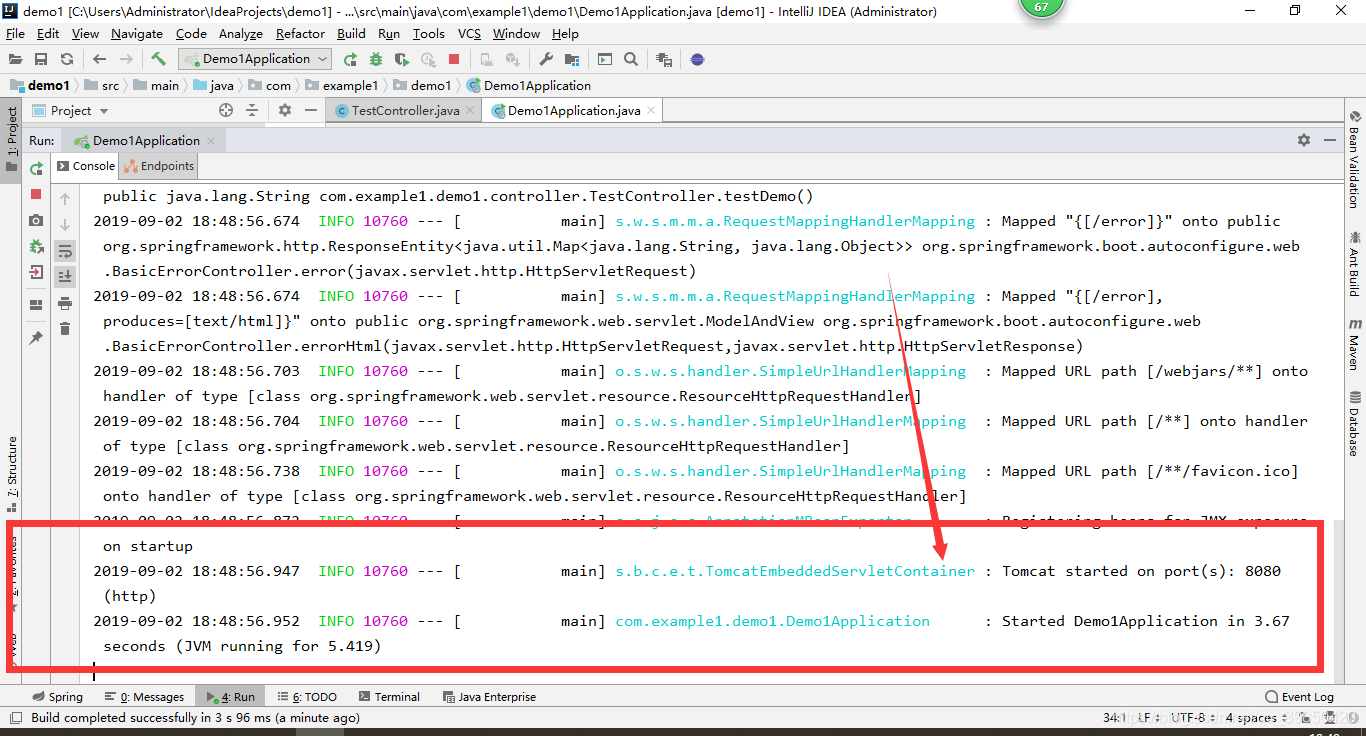Dump threads using the camera icon

tap(36, 220)
